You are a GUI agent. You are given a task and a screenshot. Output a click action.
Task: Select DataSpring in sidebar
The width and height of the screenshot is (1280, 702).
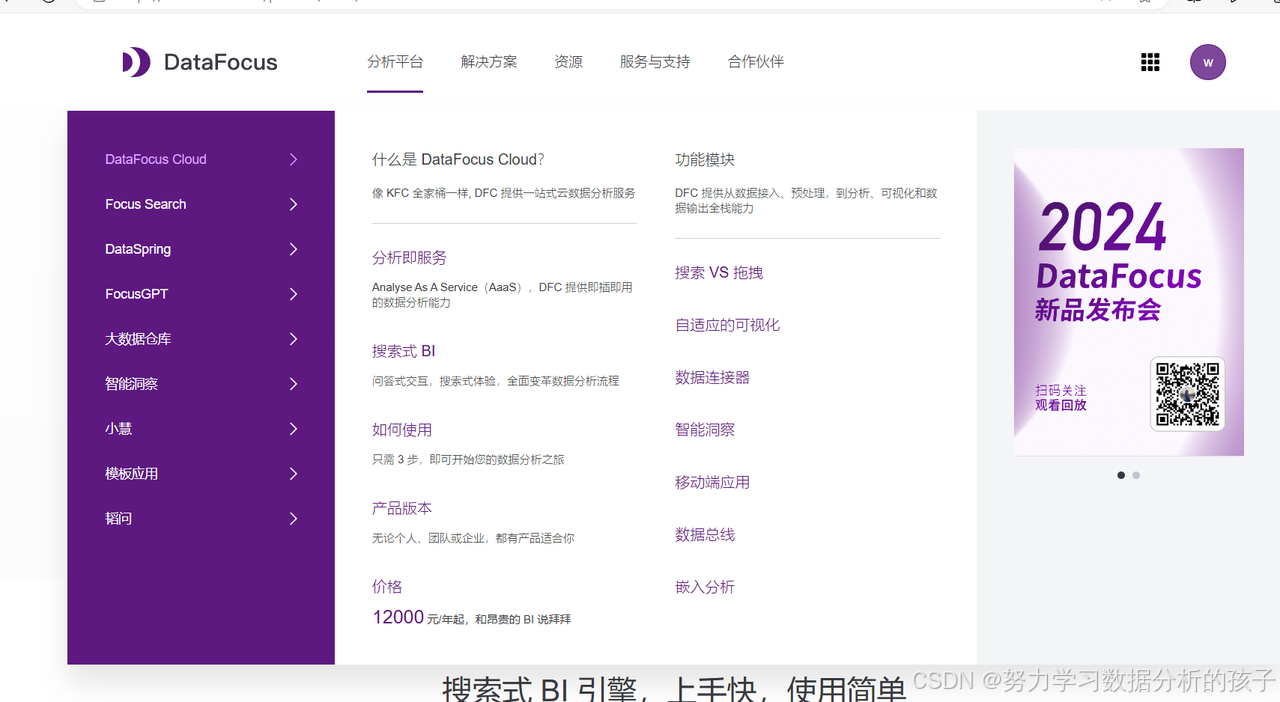click(138, 249)
